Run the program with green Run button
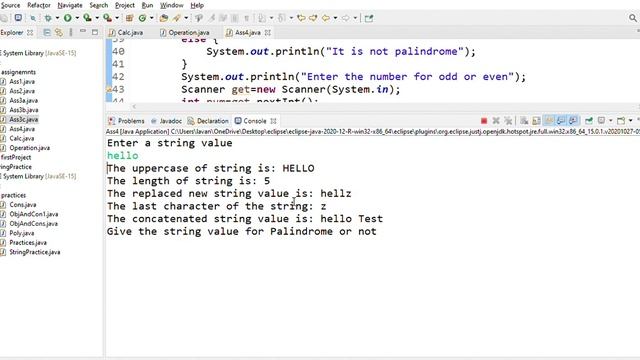640x360 pixels. pos(68,18)
